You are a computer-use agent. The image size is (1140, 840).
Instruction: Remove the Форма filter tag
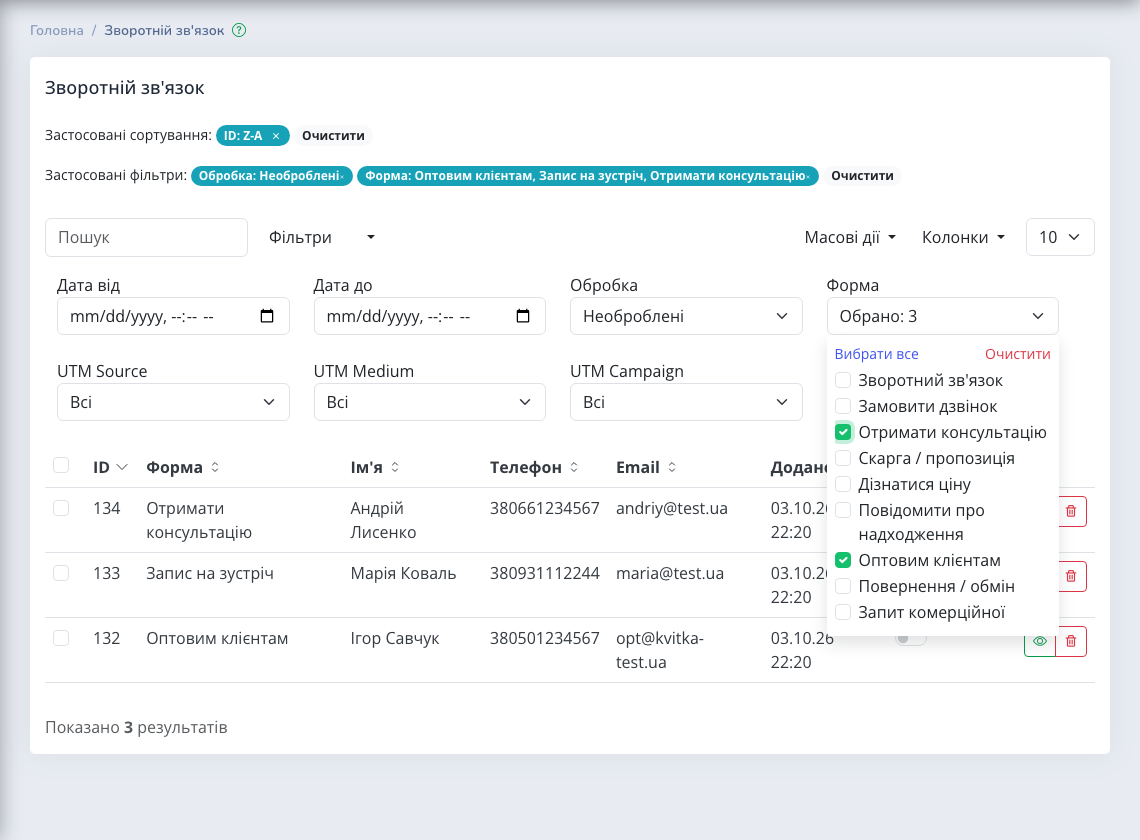pyautogui.click(x=808, y=177)
